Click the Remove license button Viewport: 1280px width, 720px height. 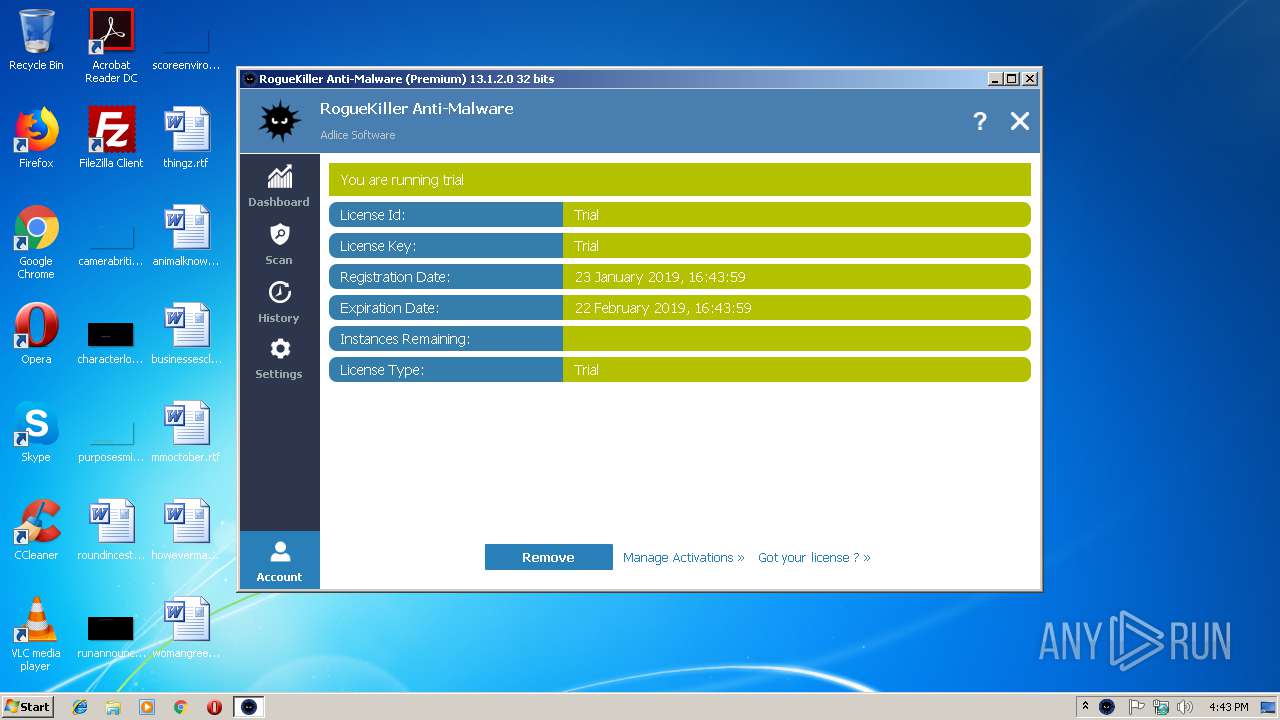pos(548,557)
